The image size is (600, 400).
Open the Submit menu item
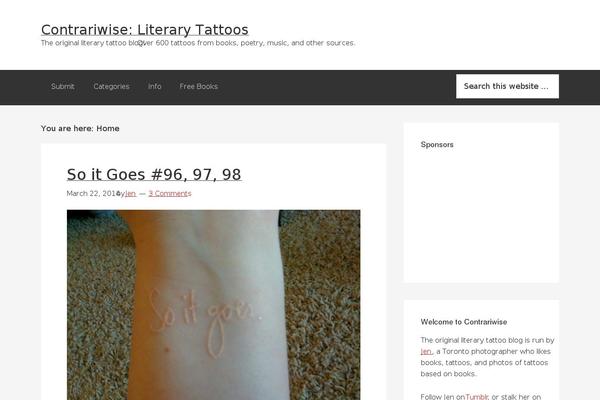point(63,87)
